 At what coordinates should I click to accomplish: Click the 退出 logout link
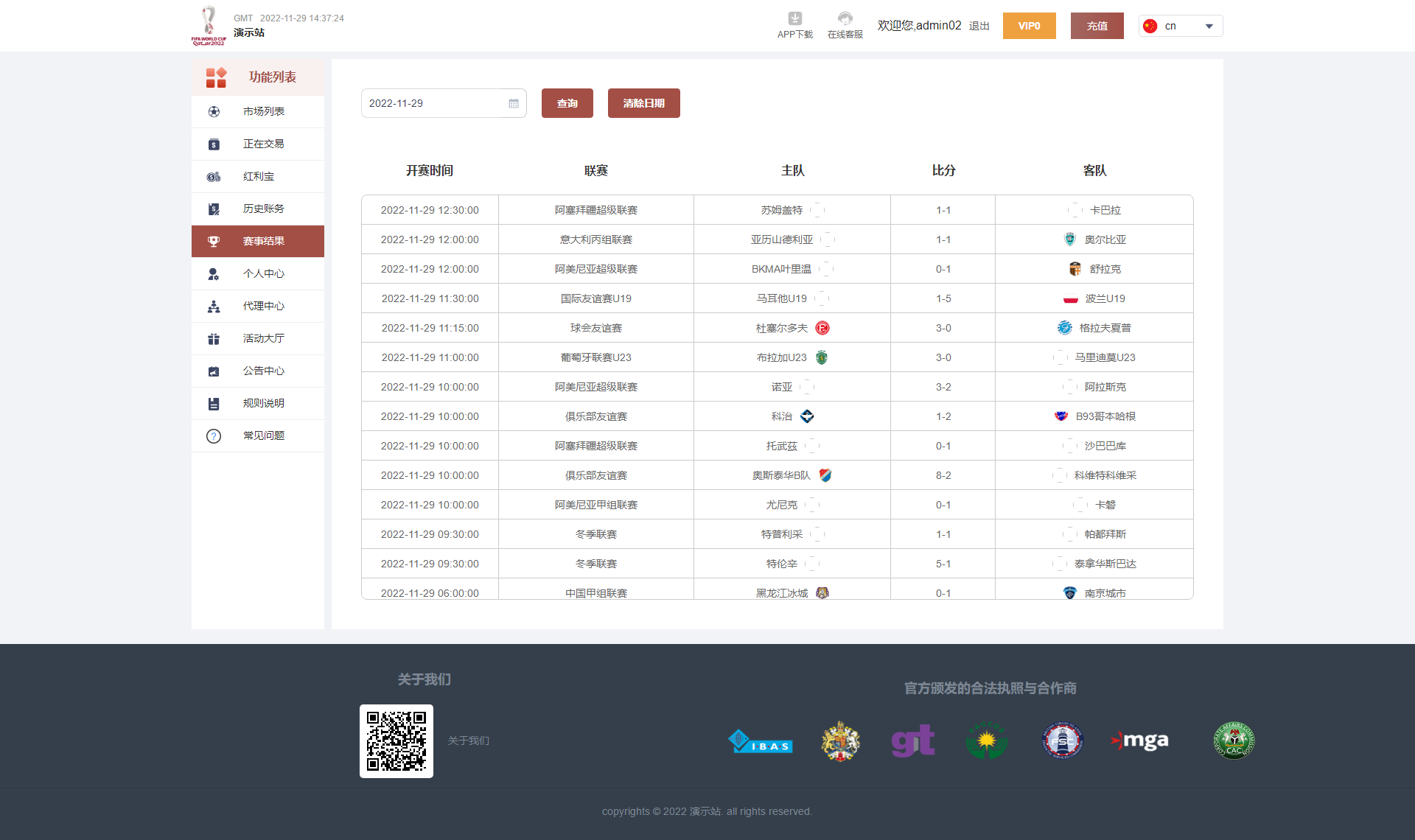tap(979, 26)
